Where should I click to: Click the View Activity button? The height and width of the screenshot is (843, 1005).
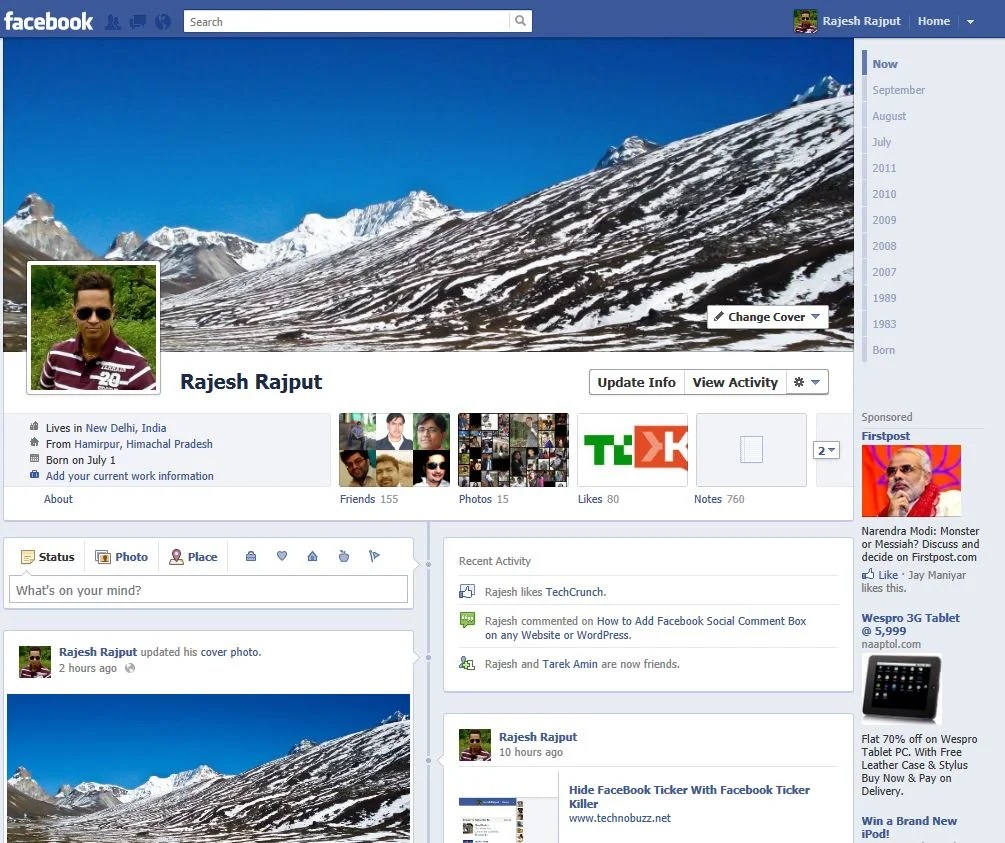[735, 382]
